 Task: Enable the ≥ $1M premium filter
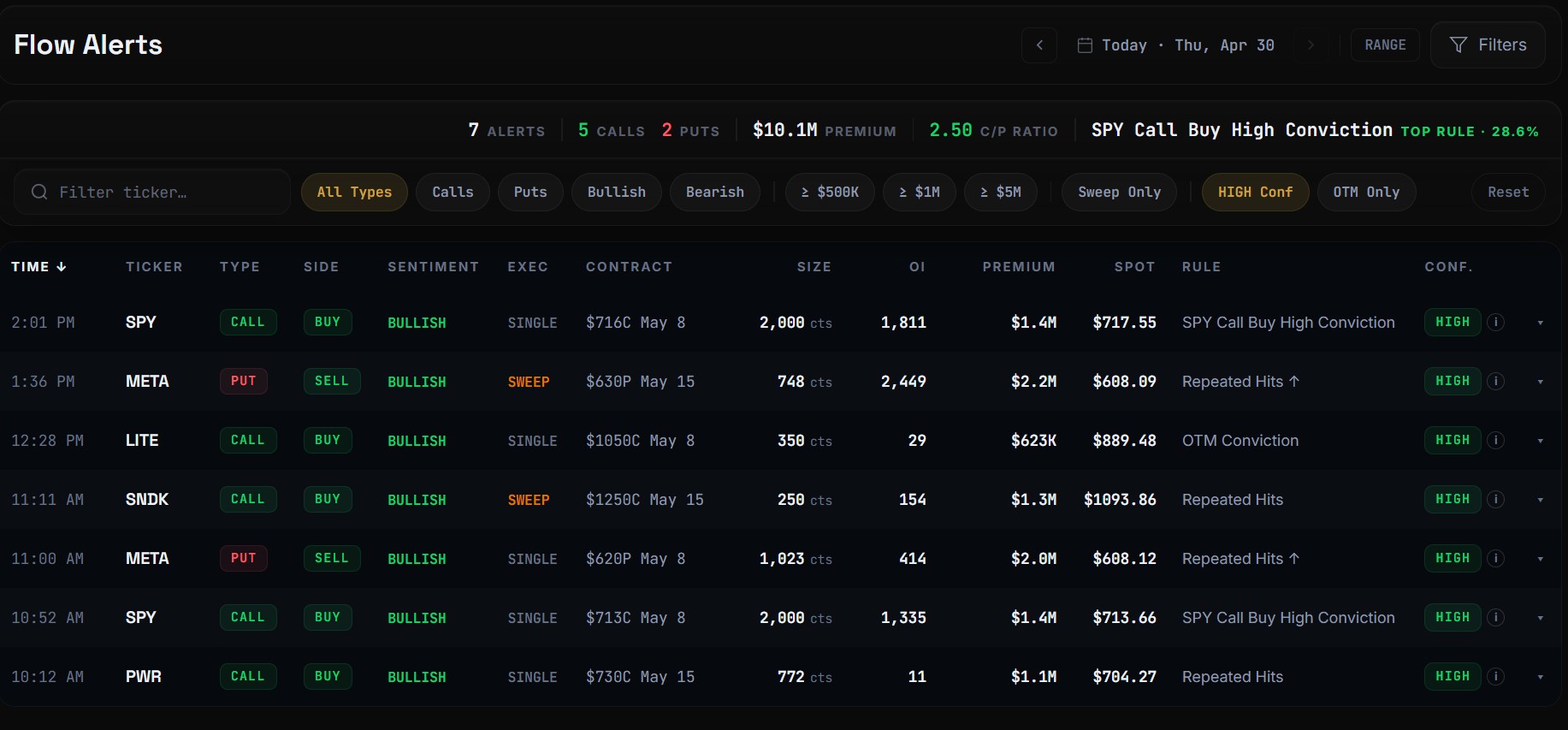tap(920, 192)
